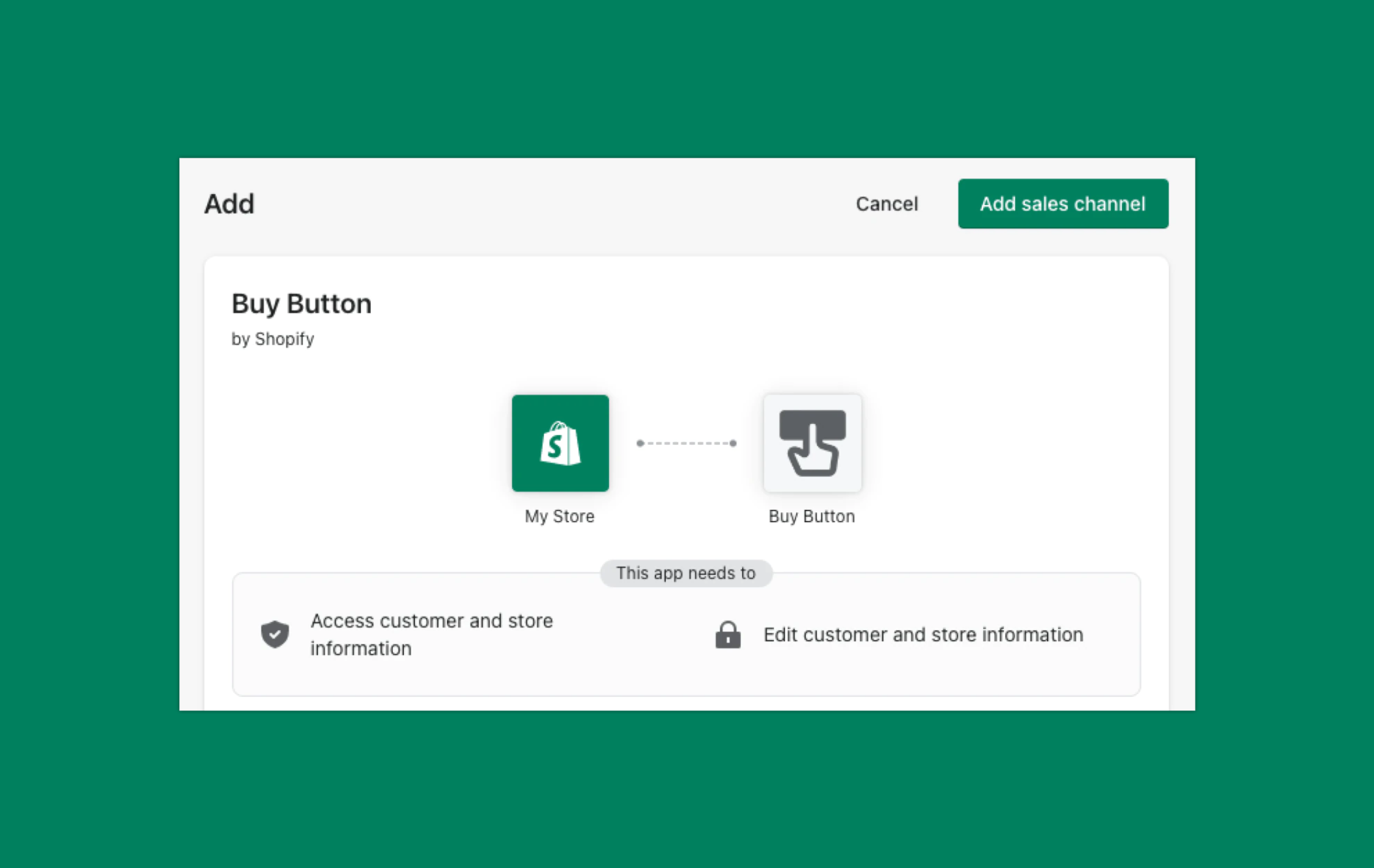Click Edit customer and store information text
The height and width of the screenshot is (868, 1374).
pyautogui.click(x=923, y=634)
